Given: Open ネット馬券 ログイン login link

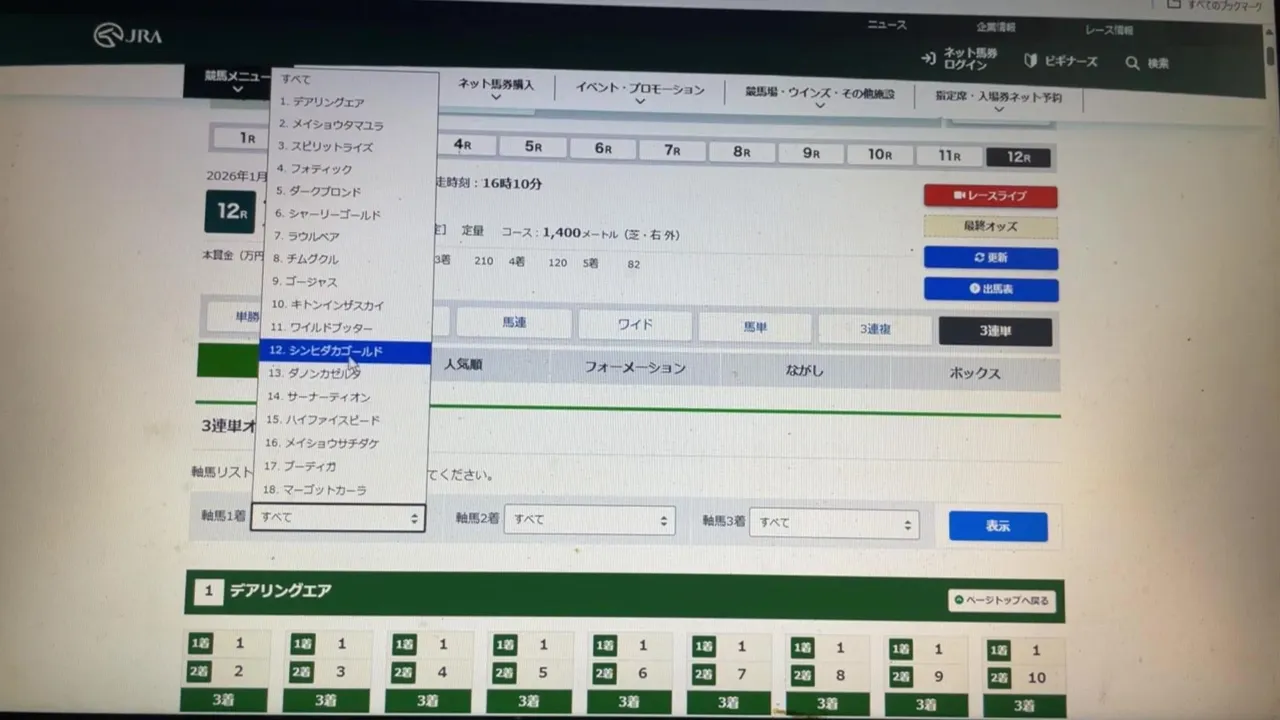Looking at the screenshot, I should pyautogui.click(x=959, y=58).
